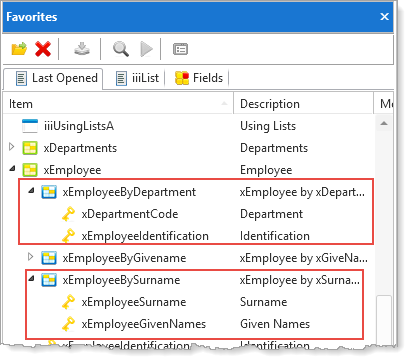
Task: Sort by the Item column header
Action: click(118, 104)
